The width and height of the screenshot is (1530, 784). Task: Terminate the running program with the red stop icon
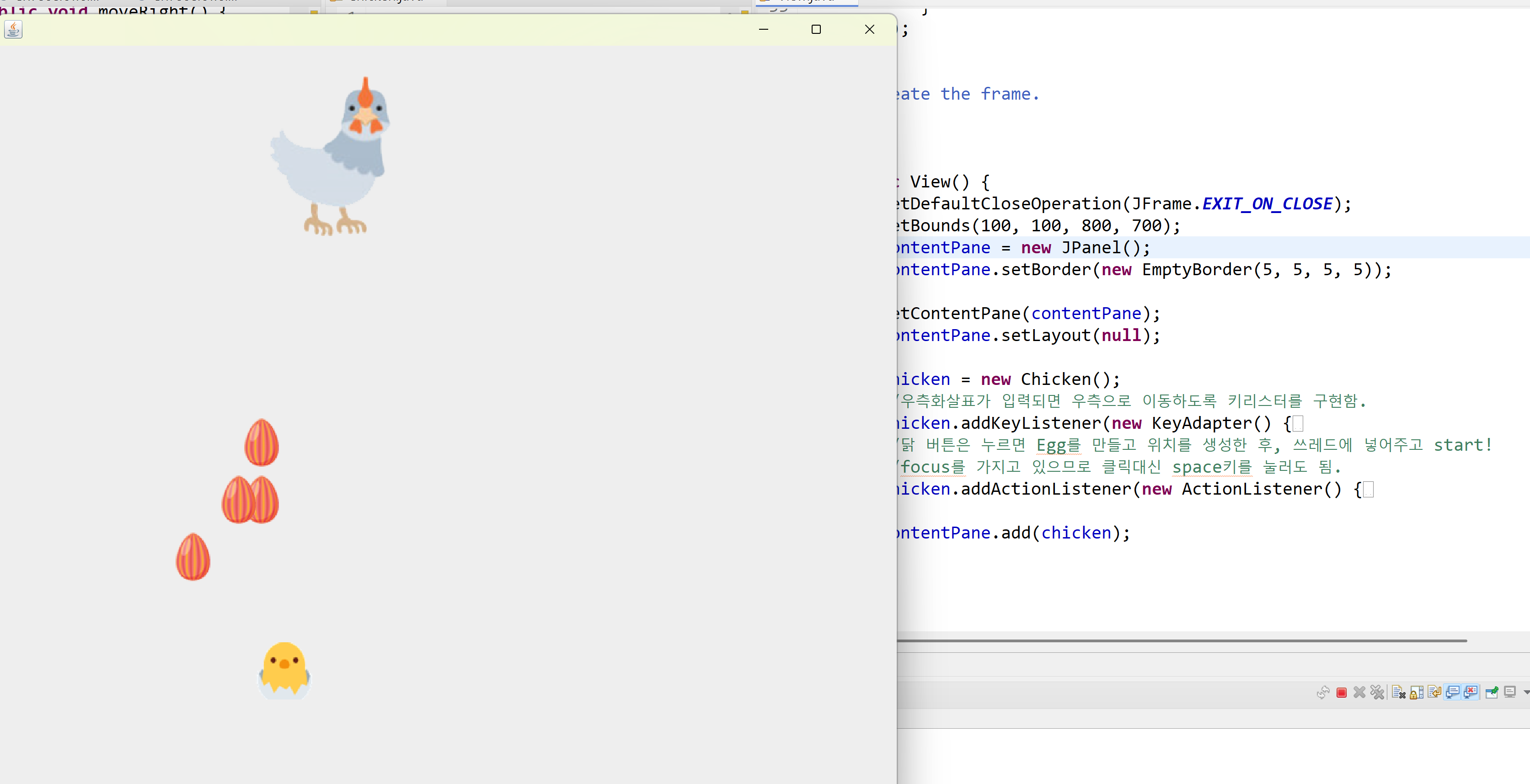1341,693
